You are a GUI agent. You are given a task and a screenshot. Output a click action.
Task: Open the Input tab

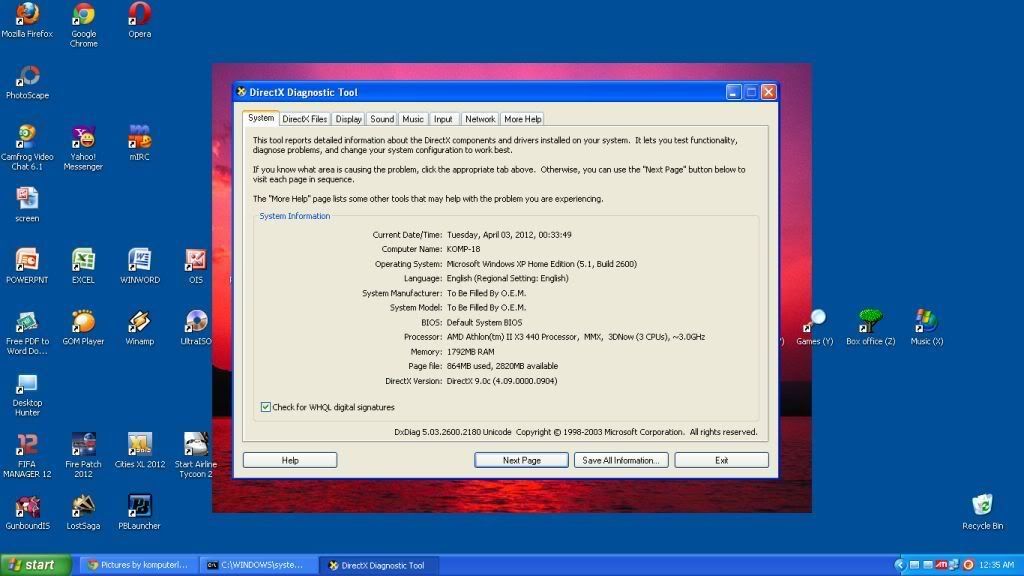[443, 119]
